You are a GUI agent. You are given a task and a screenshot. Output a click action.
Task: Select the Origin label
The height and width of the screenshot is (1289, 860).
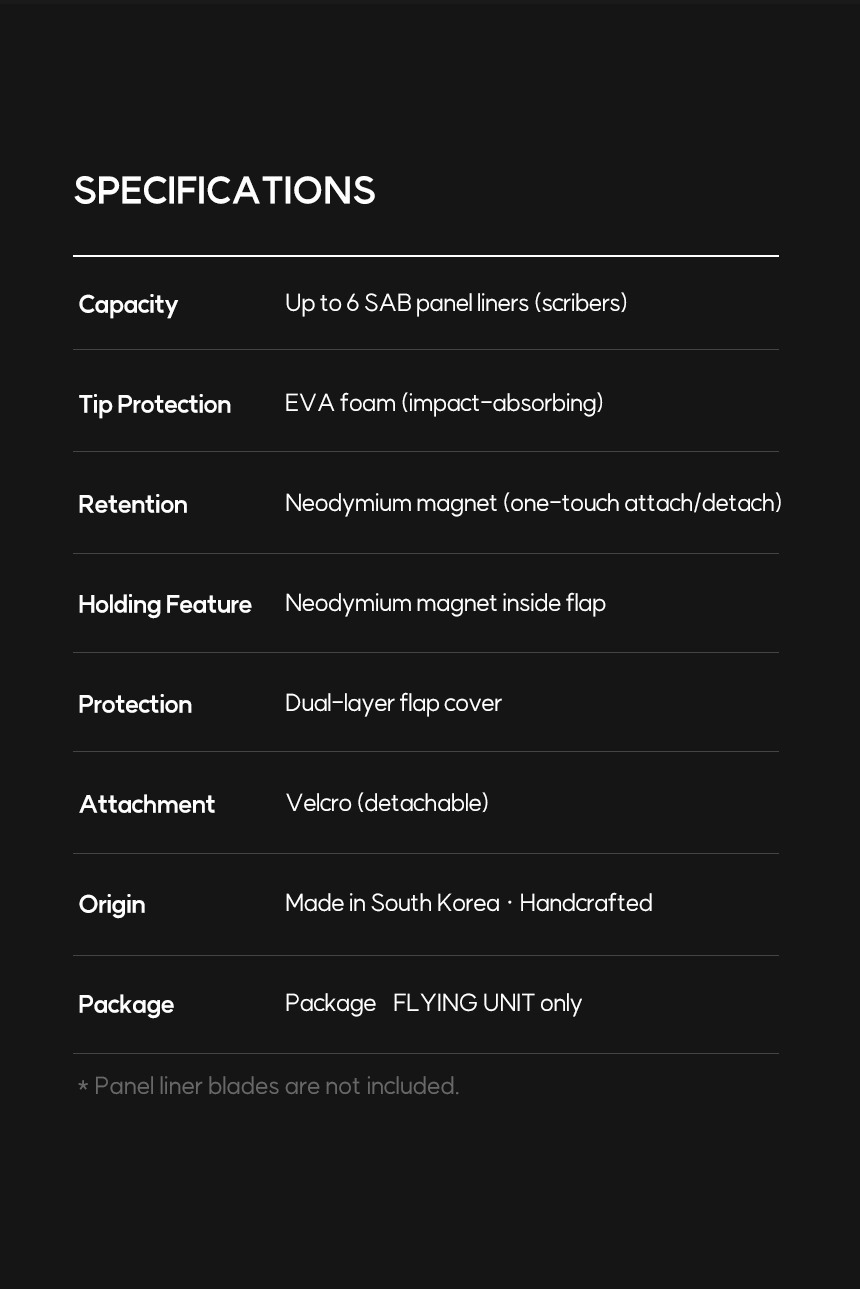[x=112, y=905]
